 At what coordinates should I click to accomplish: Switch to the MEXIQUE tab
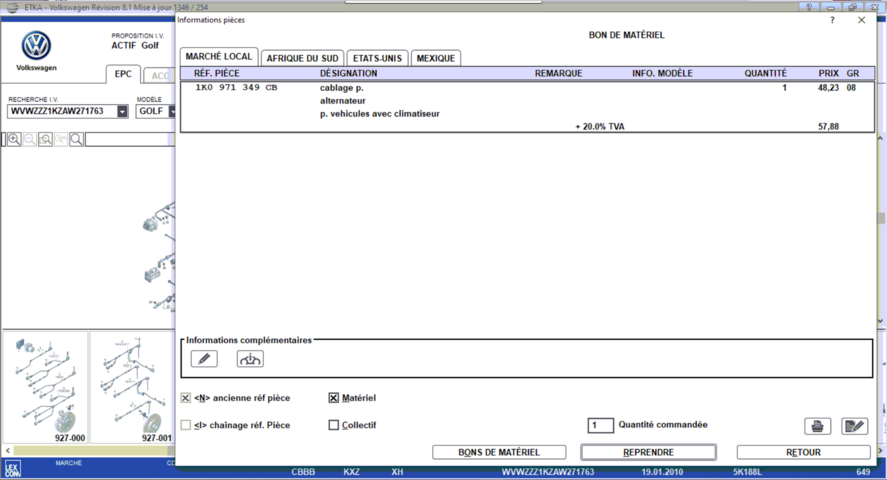[x=436, y=58]
